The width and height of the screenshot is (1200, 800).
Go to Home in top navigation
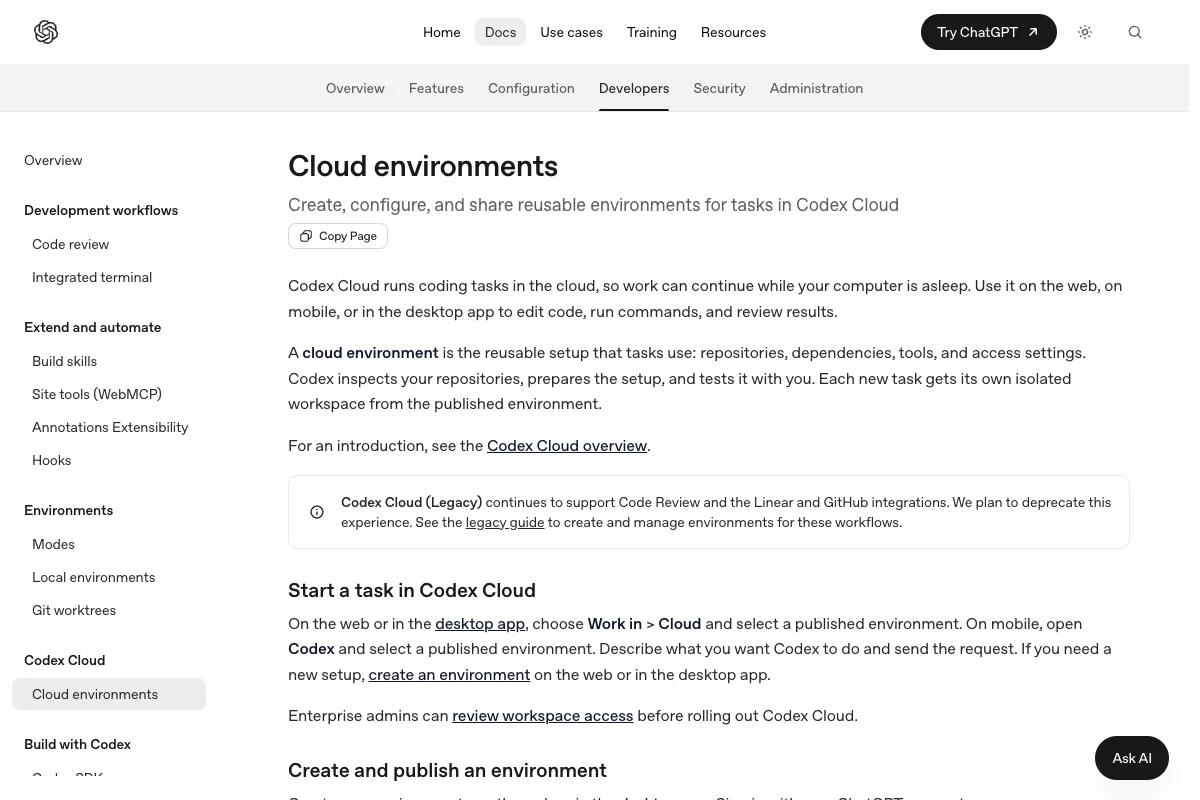442,32
